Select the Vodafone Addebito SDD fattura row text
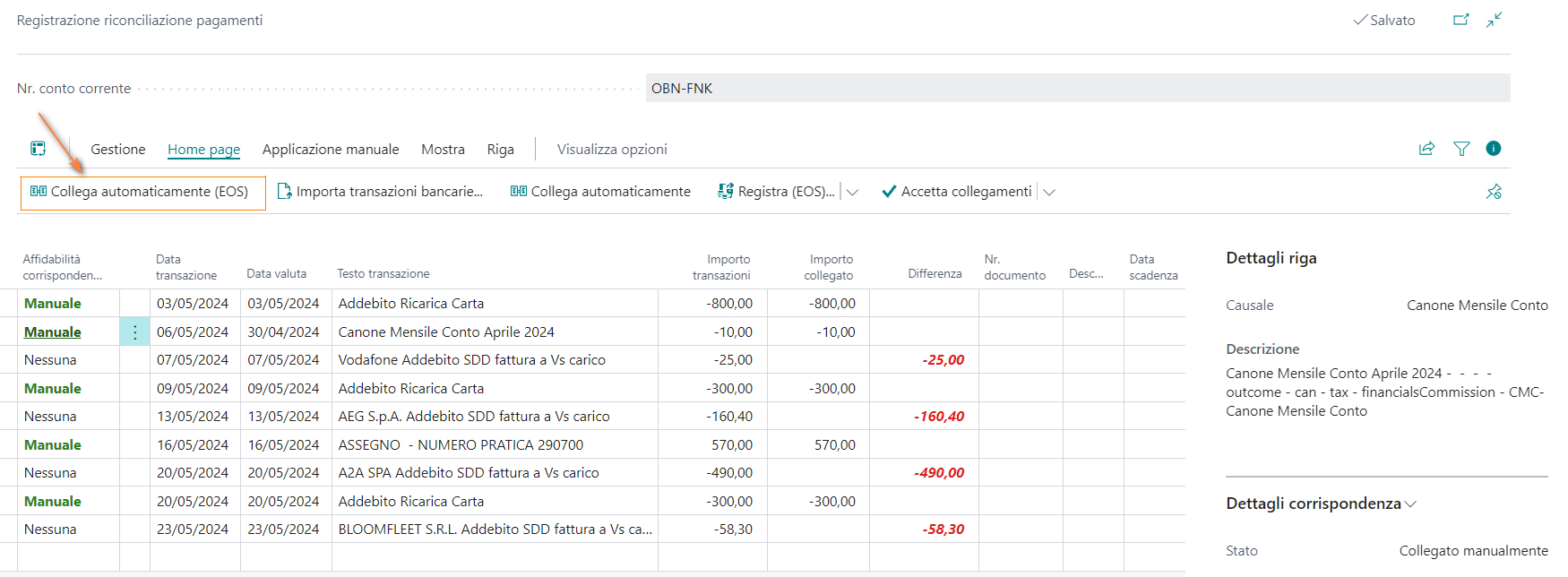Viewport: 1568px width, 577px height. click(471, 360)
